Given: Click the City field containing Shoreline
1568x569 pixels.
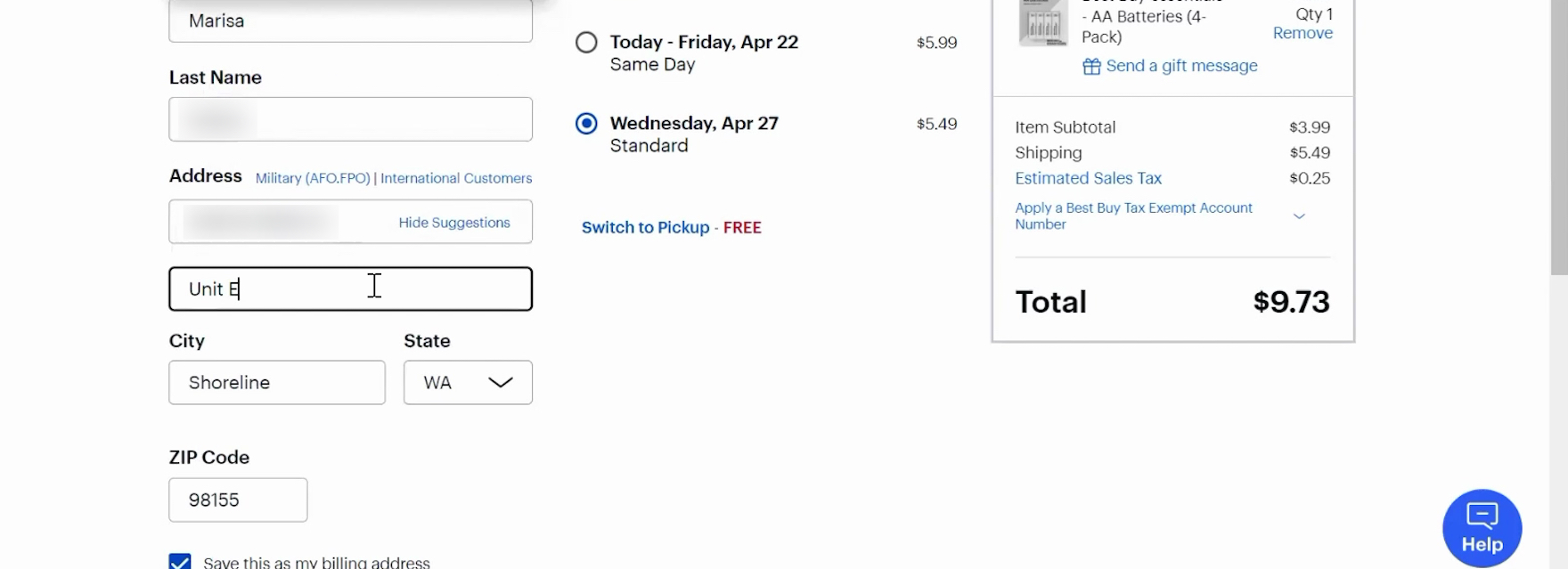Looking at the screenshot, I should [277, 383].
